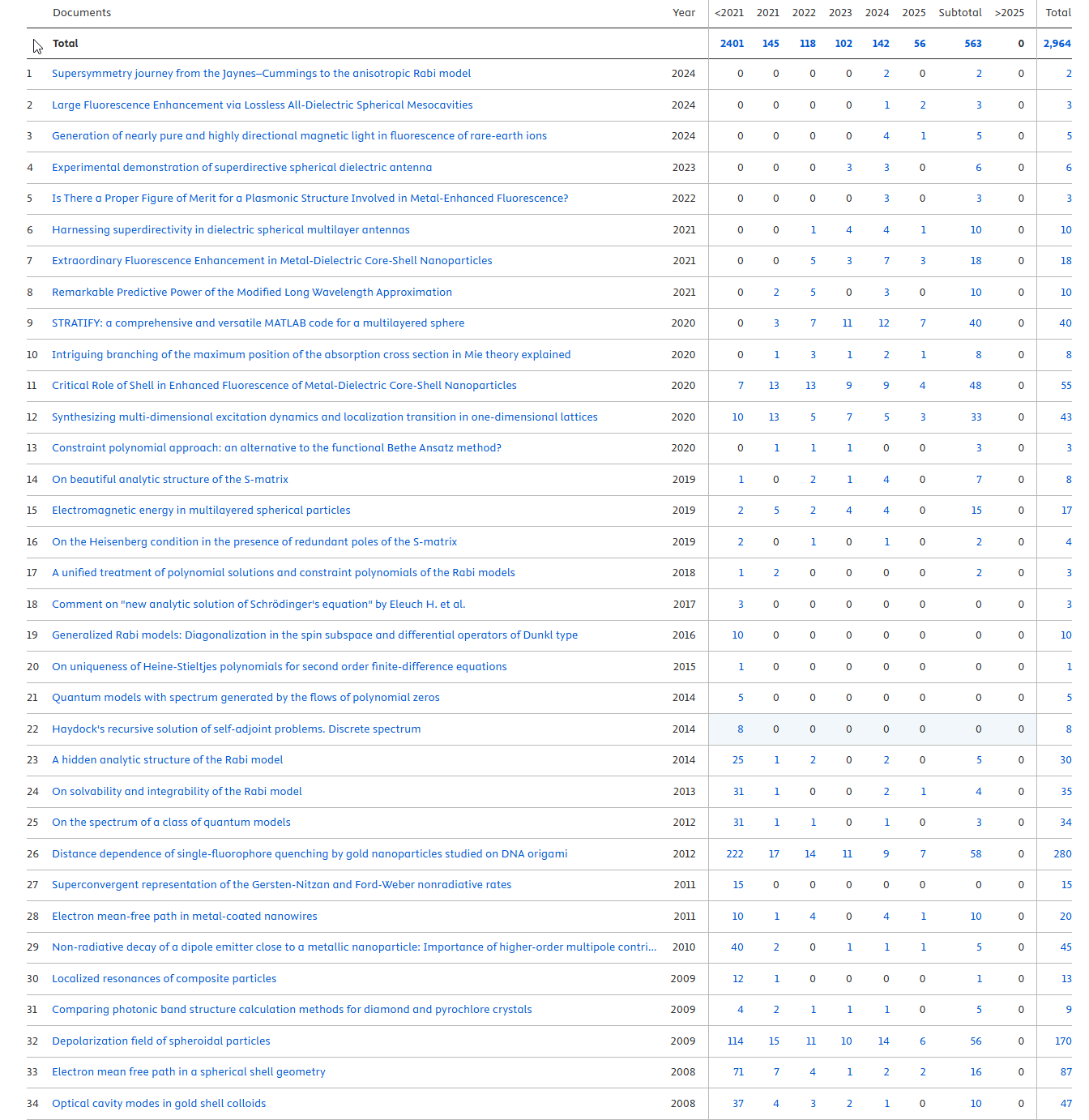1089x1120 pixels.
Task: Open 'Is There a Proper Figure of Merit' paper
Action: coord(310,199)
